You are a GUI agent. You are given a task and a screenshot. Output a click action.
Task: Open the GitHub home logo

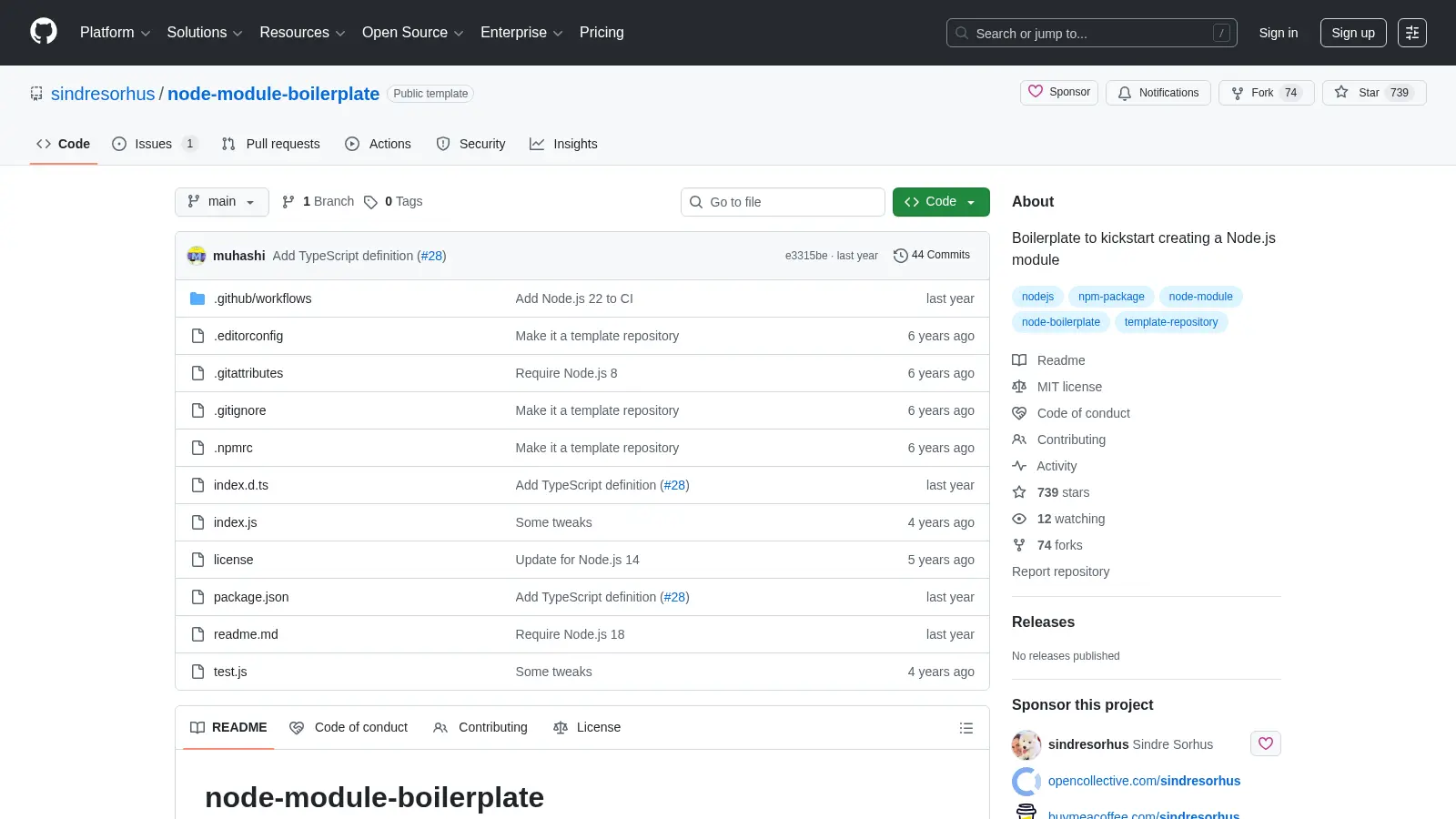44,32
